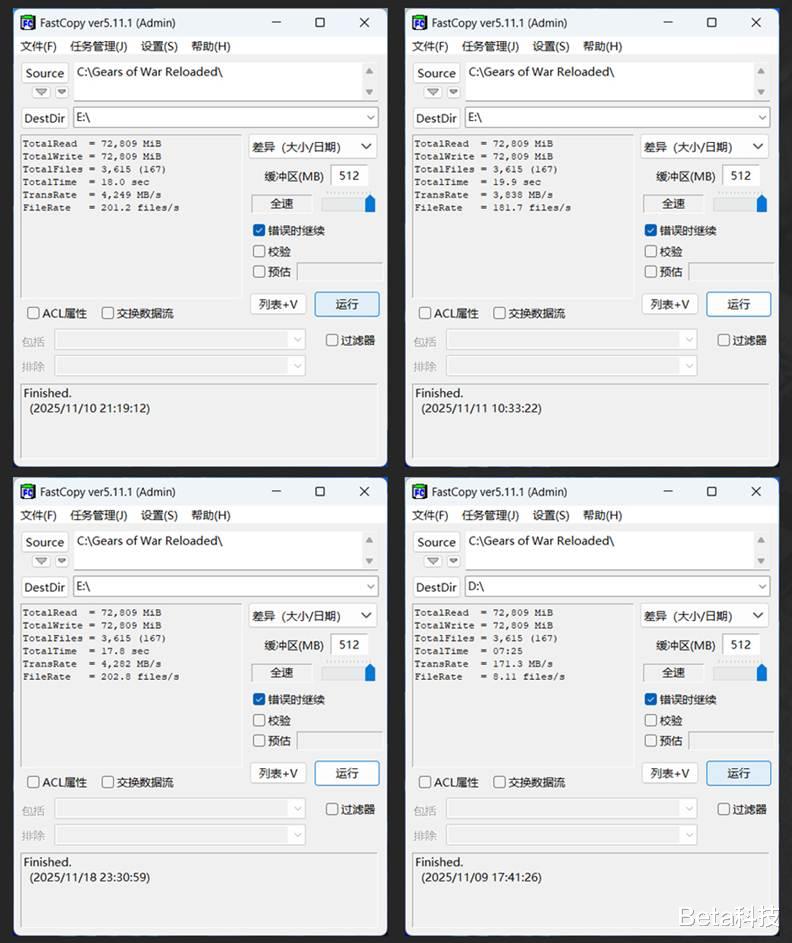Tick ACL属性 in the 18.0 sec window
The width and height of the screenshot is (792, 943).
coord(33,313)
